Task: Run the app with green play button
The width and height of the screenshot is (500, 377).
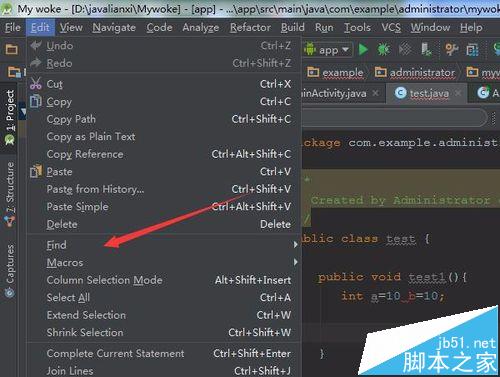Action: tap(363, 50)
